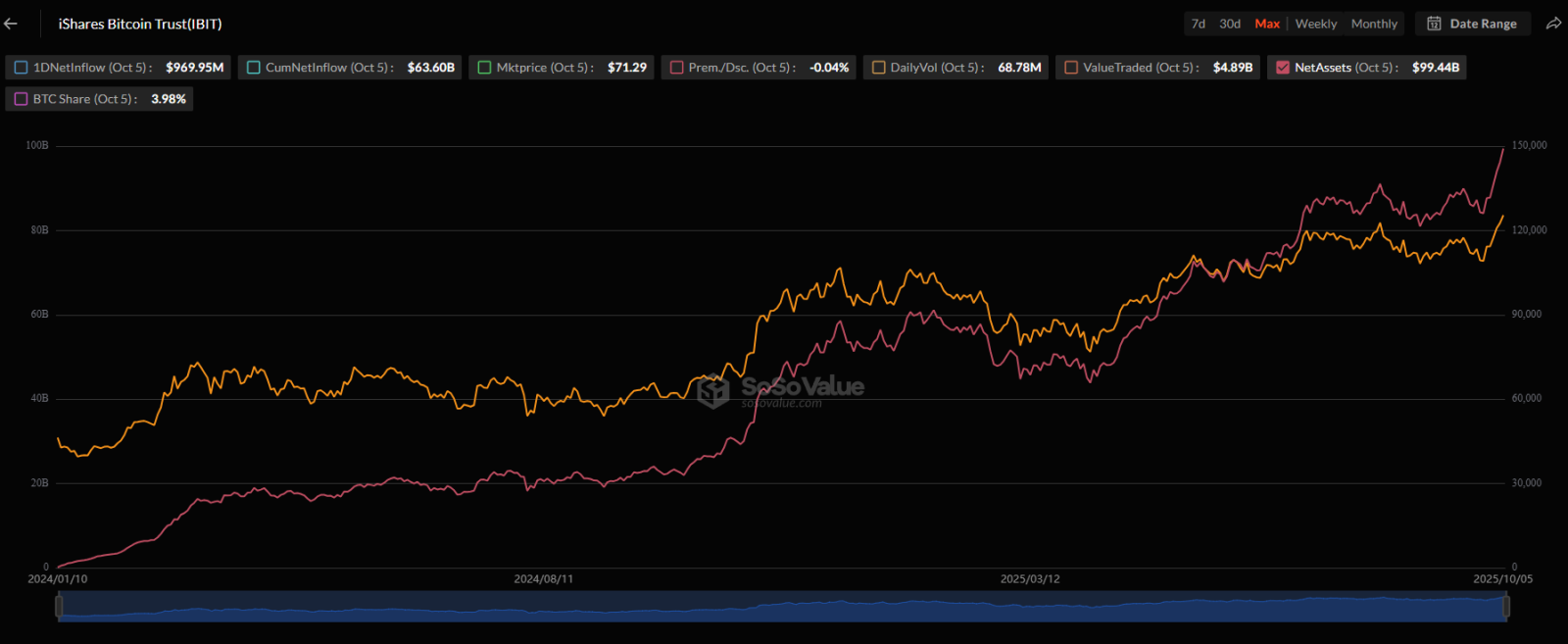
Task: Enable the CumNetInflow series checkbox
Action: (253, 68)
